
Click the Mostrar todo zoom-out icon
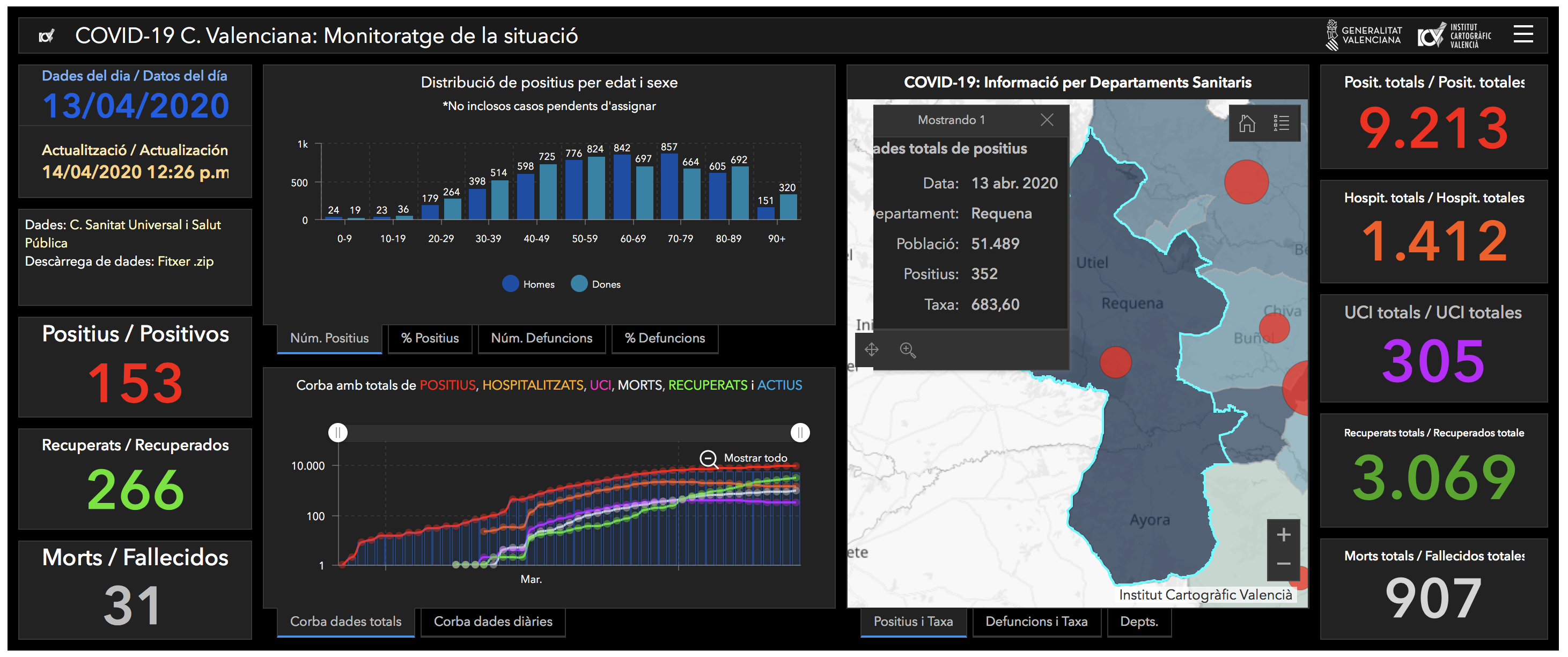click(708, 458)
